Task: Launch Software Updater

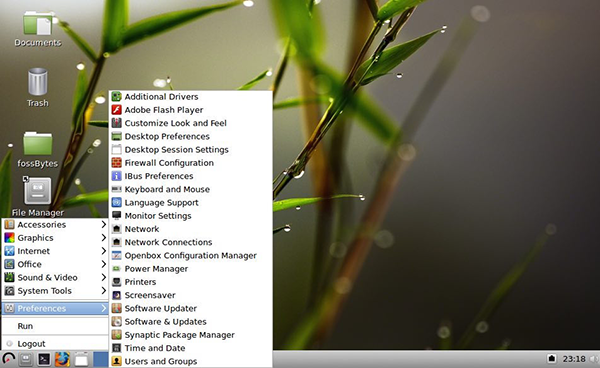Action: (x=191, y=308)
